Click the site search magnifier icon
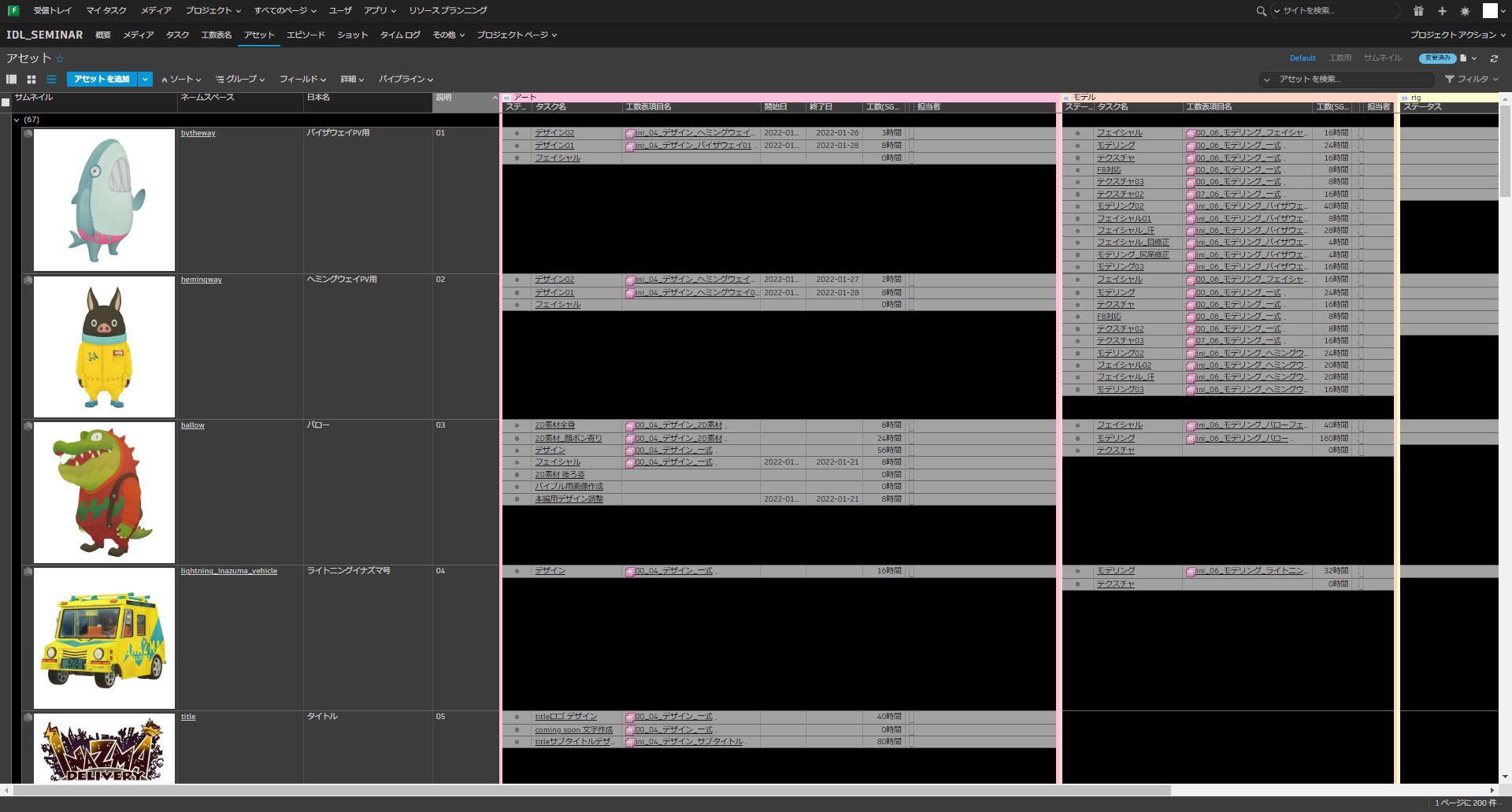The image size is (1512, 812). tap(1261, 11)
